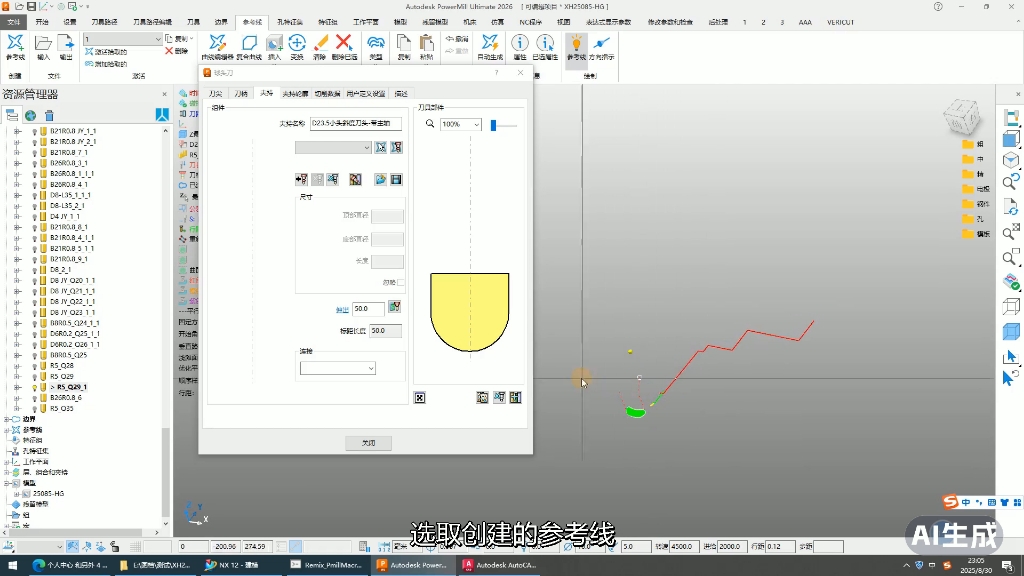Switch to the 刀具路径 ribbon tab
Screen dimensions: 1024x576
[x=104, y=22]
